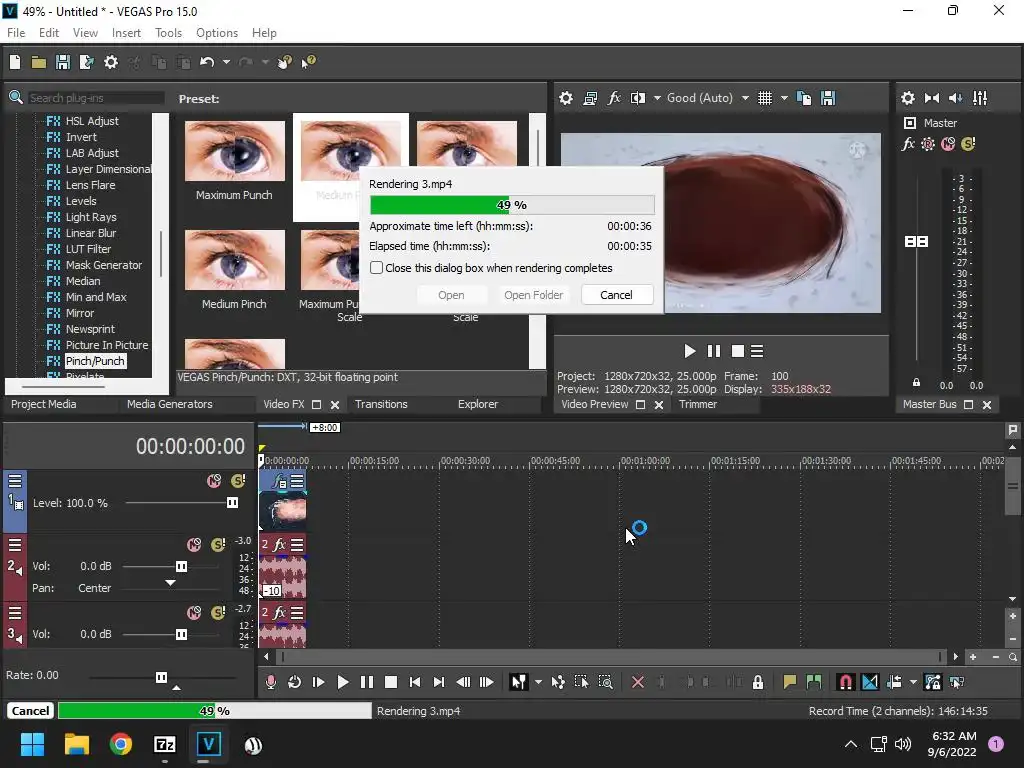Solo the Master bus

(x=968, y=144)
